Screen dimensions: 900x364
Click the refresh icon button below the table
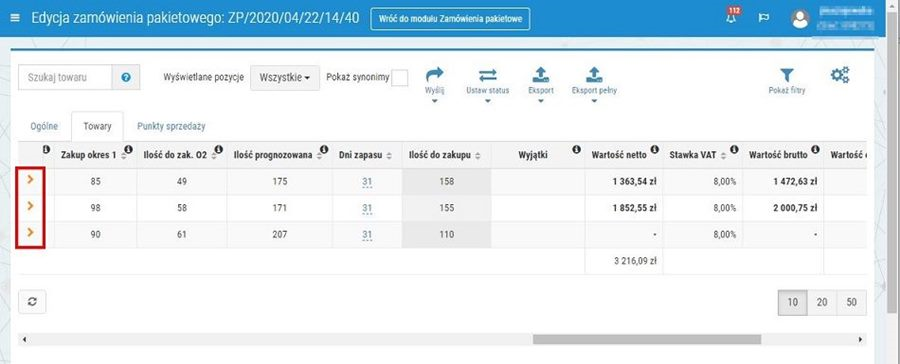click(32, 302)
